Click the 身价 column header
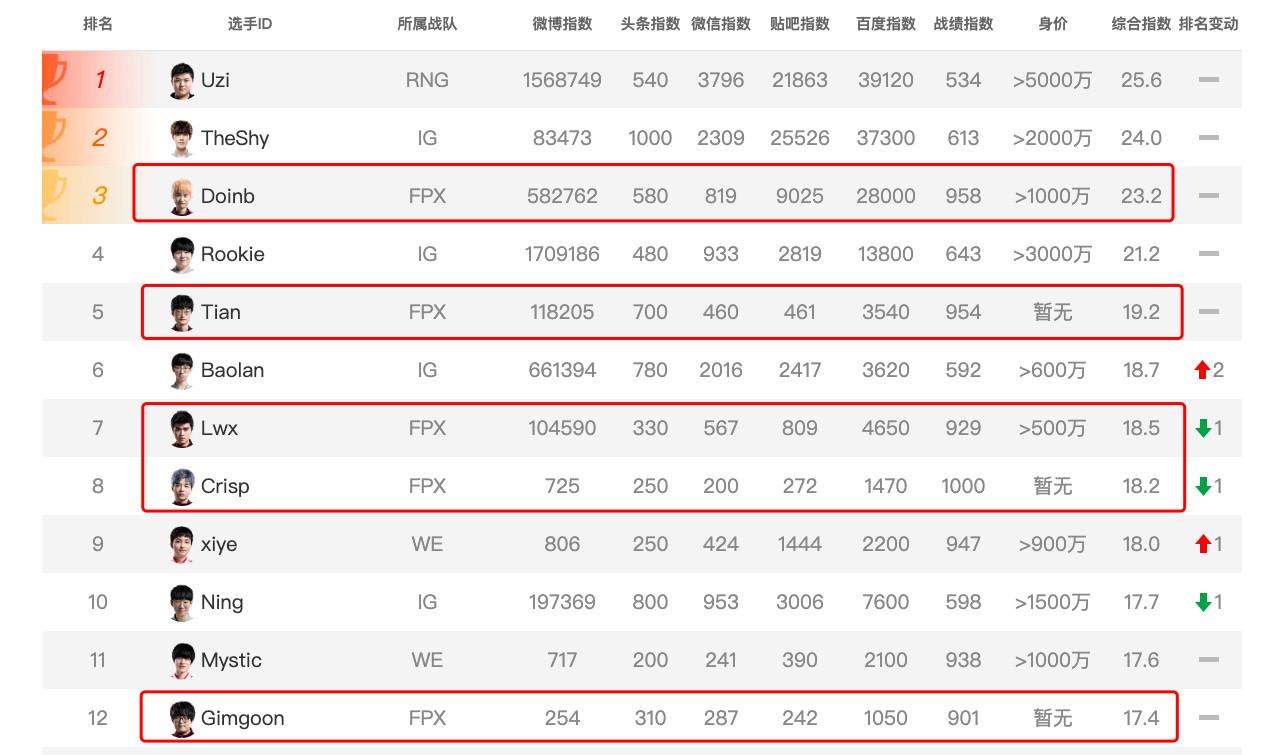 pyautogui.click(x=1053, y=24)
